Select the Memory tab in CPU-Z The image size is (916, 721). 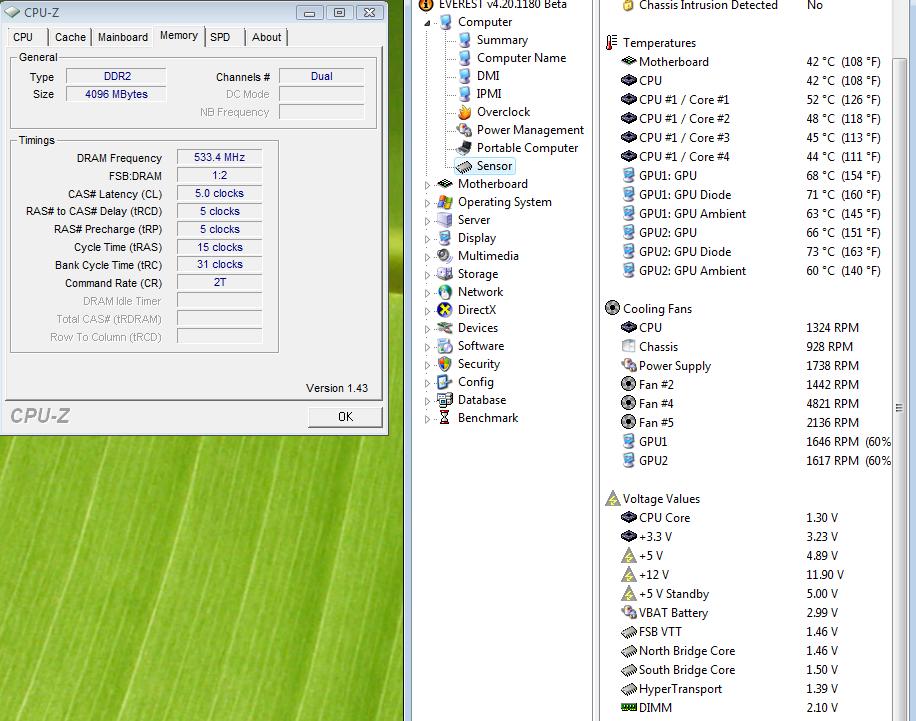pos(179,36)
